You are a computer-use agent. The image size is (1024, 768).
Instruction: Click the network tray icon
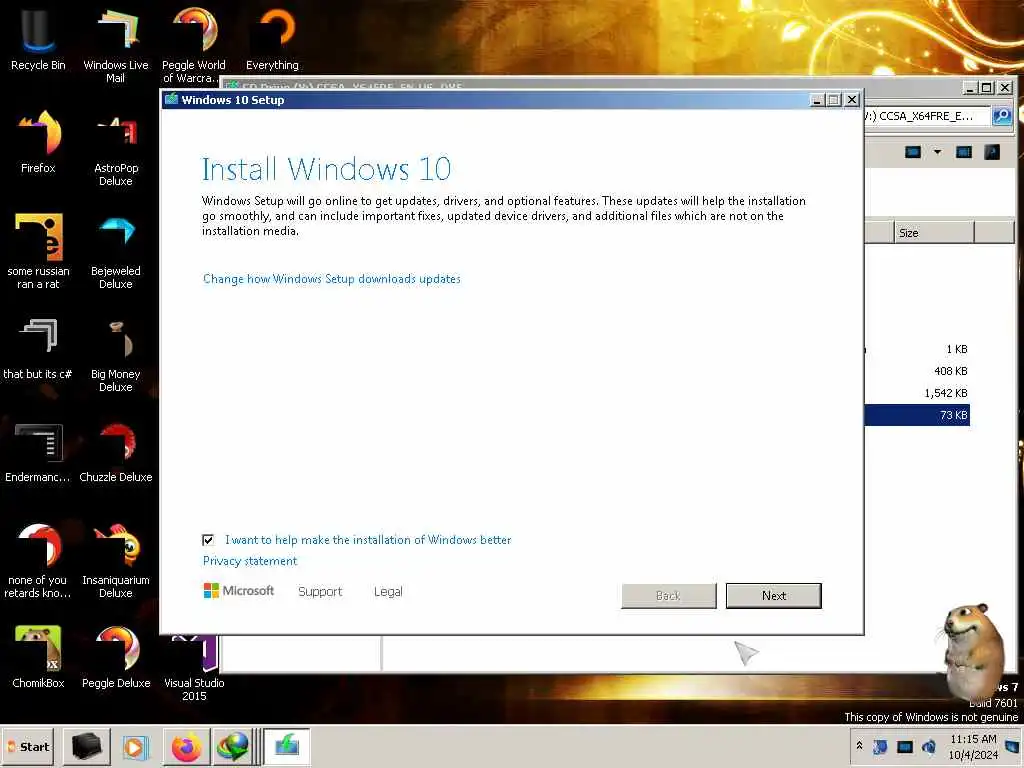point(904,746)
